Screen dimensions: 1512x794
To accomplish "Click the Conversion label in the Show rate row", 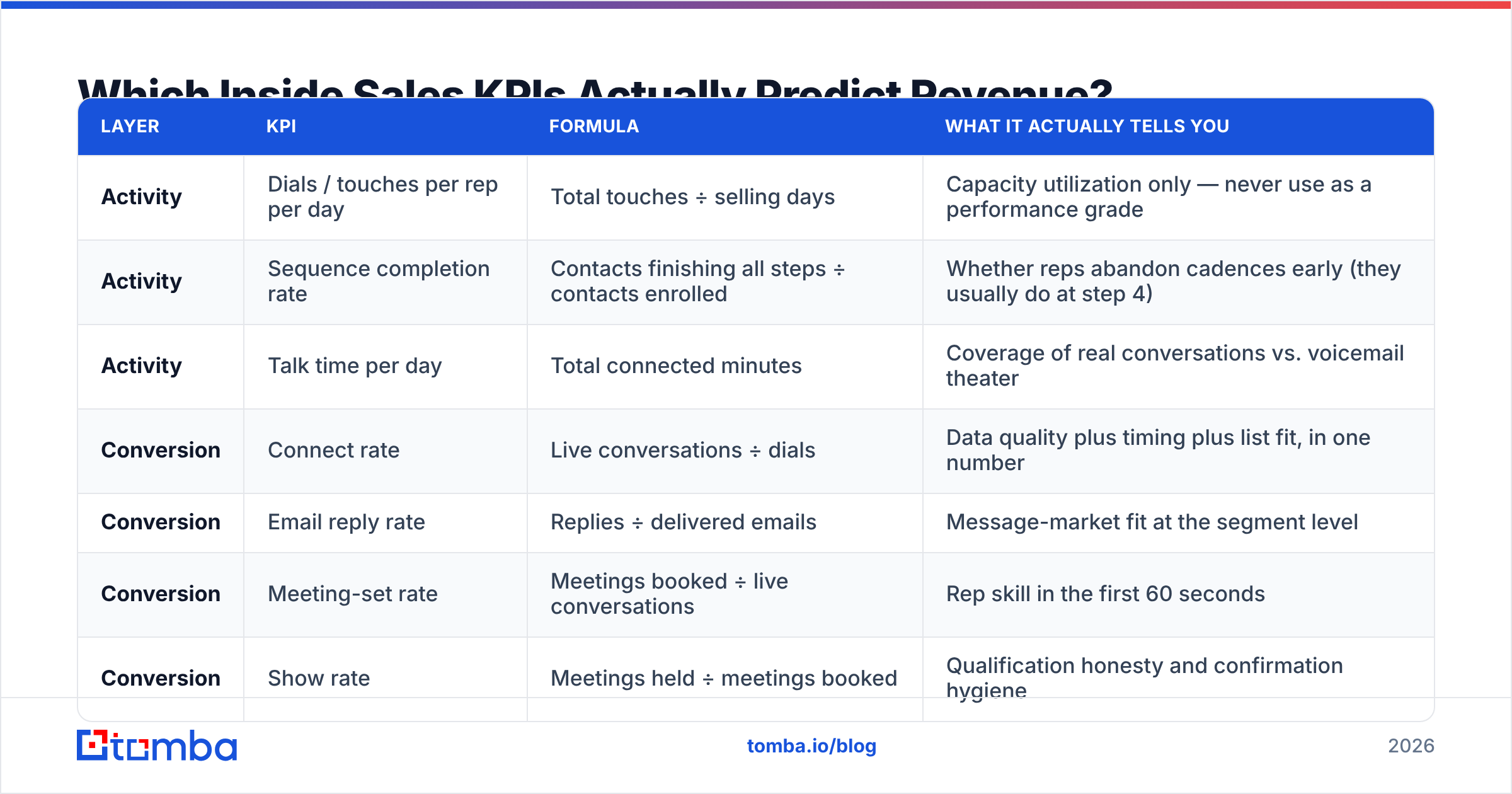I will (x=161, y=678).
